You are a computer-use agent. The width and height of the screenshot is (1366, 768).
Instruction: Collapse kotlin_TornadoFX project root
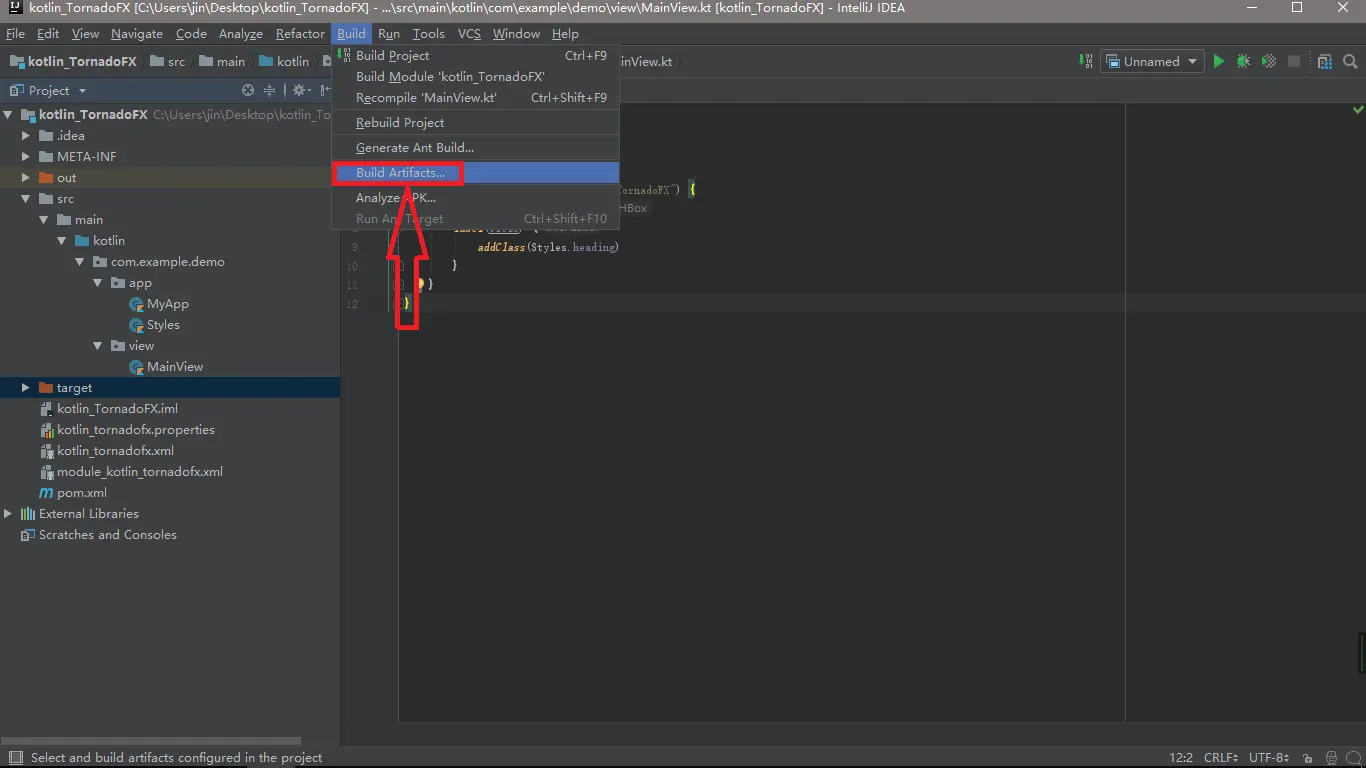click(x=8, y=115)
